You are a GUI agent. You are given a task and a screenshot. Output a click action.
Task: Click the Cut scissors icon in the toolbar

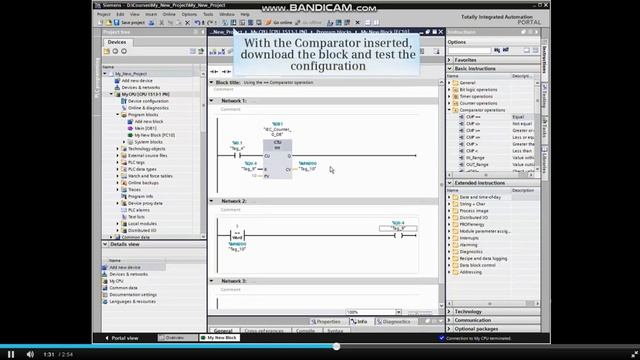162,22
